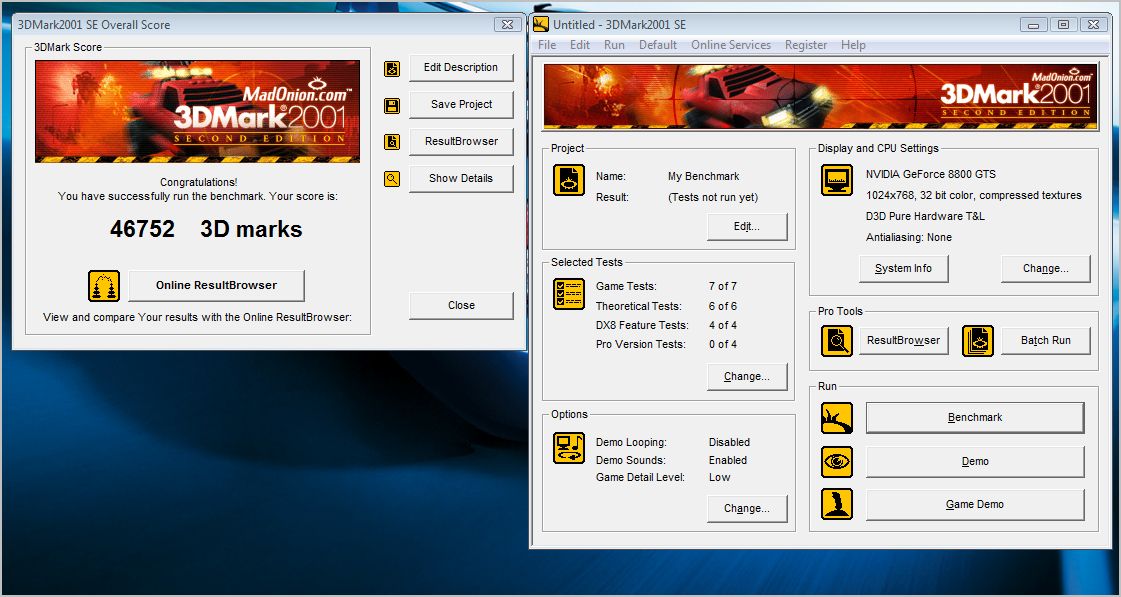Click the Show Details button
Viewport: 1121px width, 597px height.
(461, 179)
